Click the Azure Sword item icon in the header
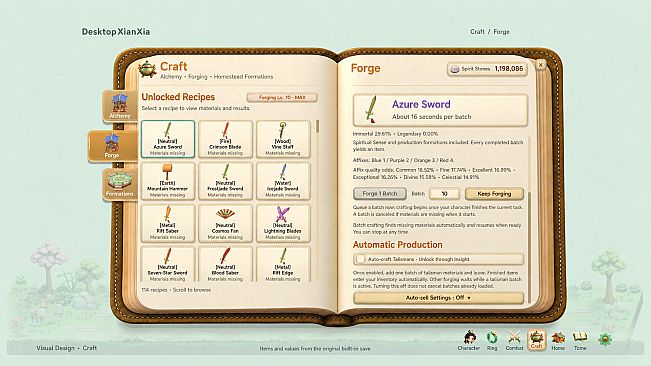Image resolution: width=651 pixels, height=366 pixels. pos(371,110)
